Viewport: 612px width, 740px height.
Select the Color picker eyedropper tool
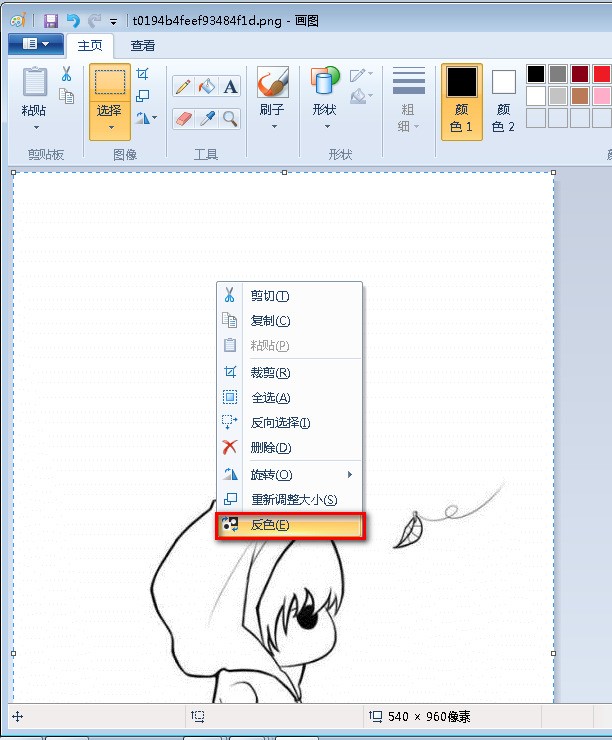pyautogui.click(x=206, y=118)
